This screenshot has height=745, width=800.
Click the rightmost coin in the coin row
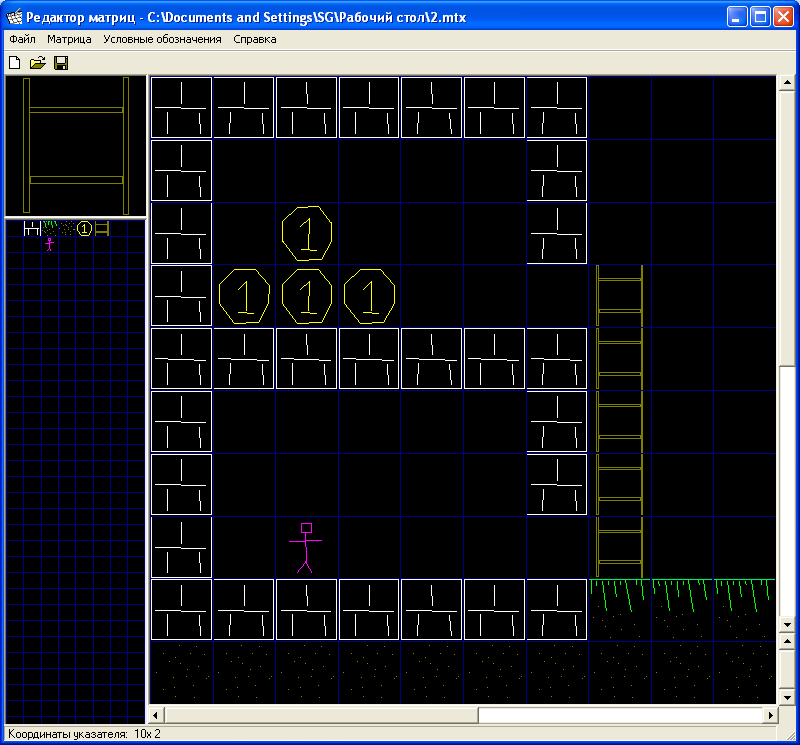[x=369, y=296]
